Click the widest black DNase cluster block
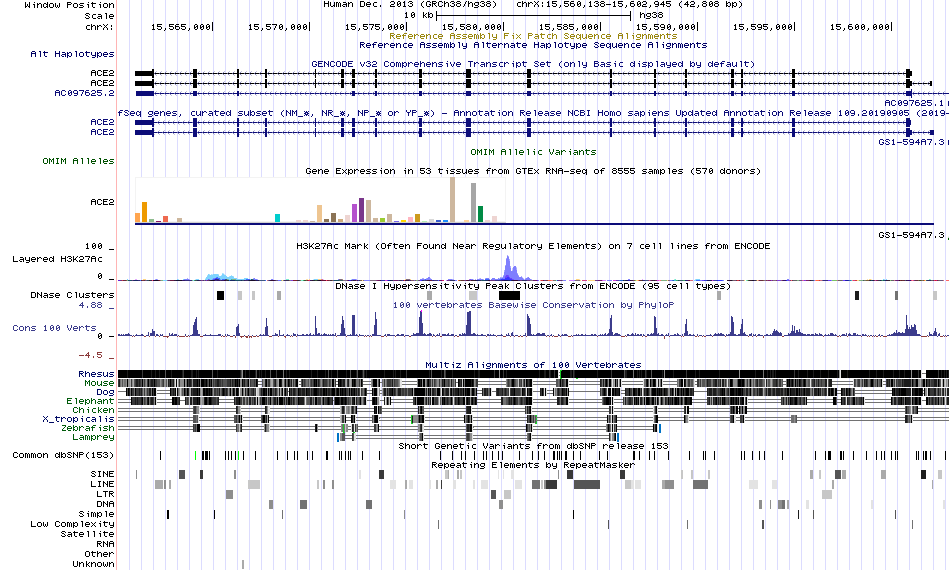Image resolution: width=950 pixels, height=570 pixels. pos(510,296)
